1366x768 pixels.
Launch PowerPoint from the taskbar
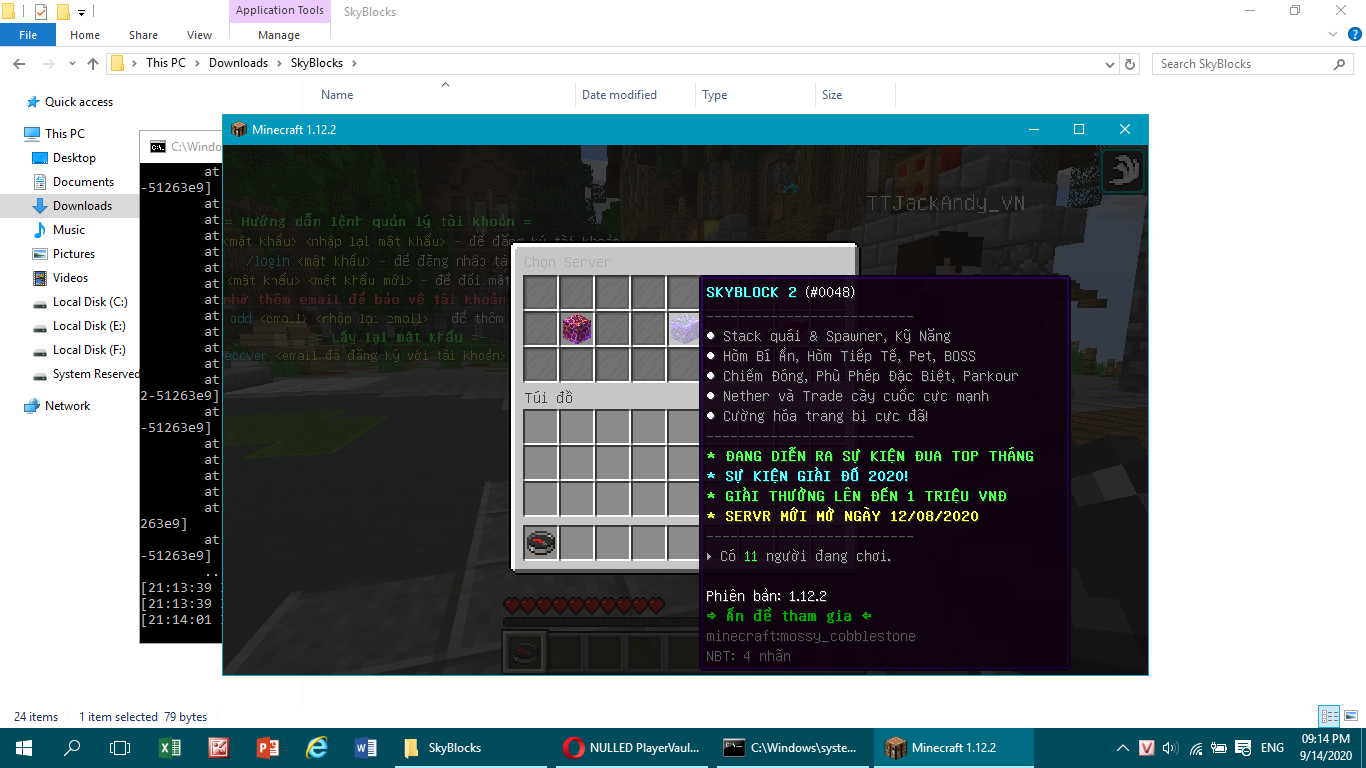pos(267,747)
